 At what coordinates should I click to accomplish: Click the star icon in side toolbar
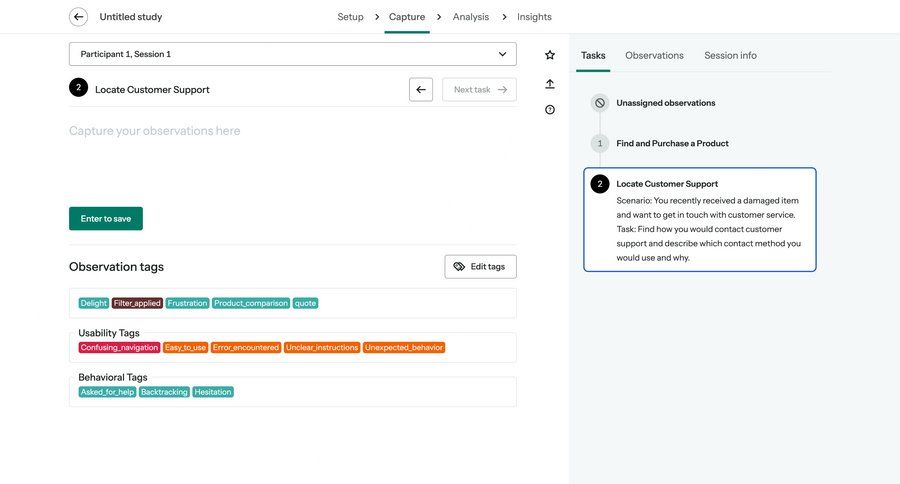click(x=550, y=55)
